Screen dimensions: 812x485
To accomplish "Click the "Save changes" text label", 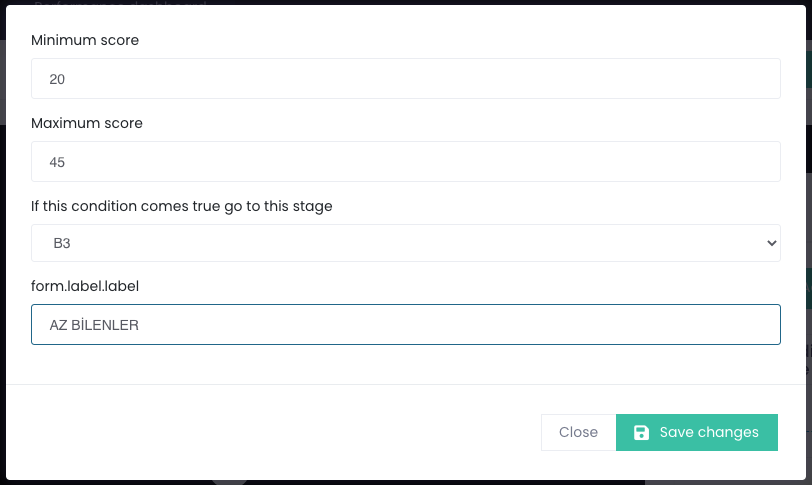I will point(709,433).
